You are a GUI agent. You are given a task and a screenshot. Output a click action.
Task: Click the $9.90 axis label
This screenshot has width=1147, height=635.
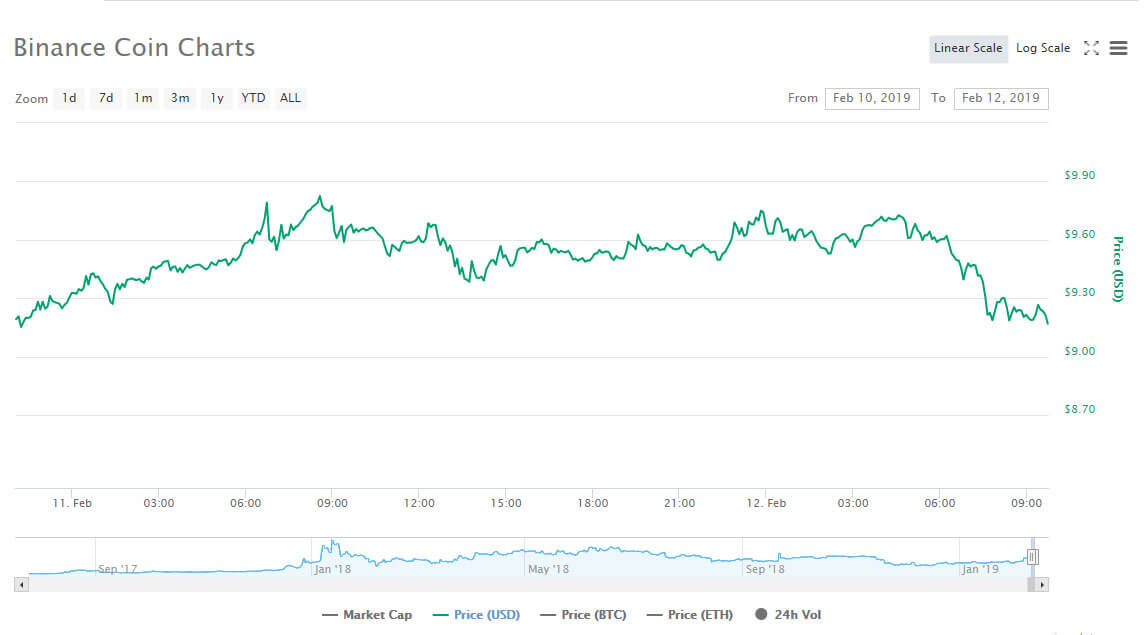(1080, 175)
